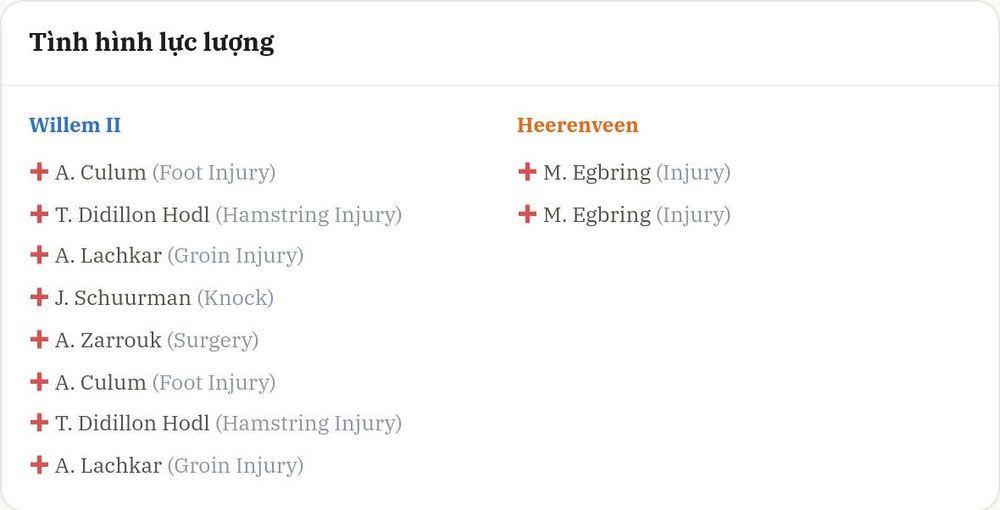1000x510 pixels.
Task: Select the red cross icon of the second A. Culum entry
Action: point(39,381)
